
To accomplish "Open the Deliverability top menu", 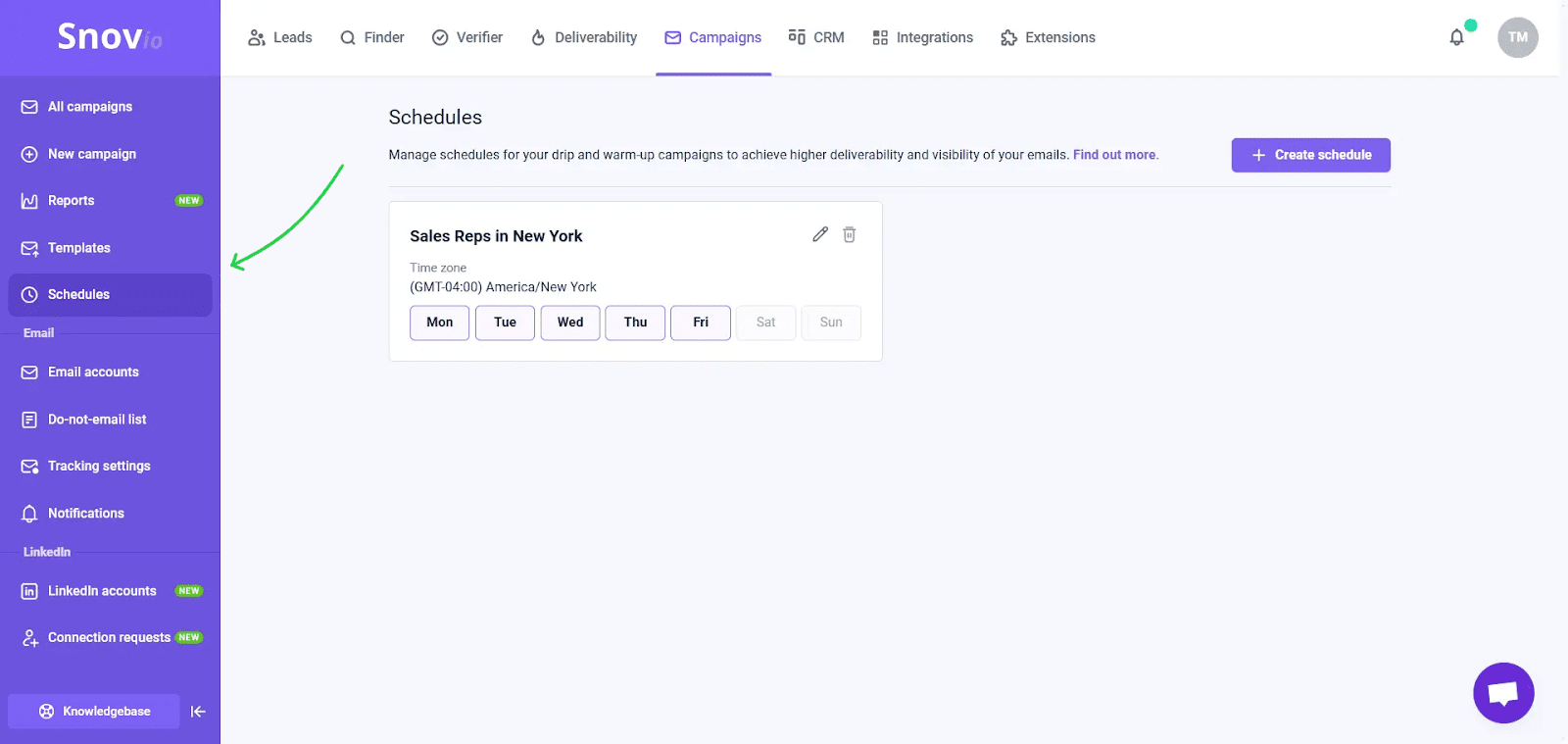I will [x=584, y=37].
